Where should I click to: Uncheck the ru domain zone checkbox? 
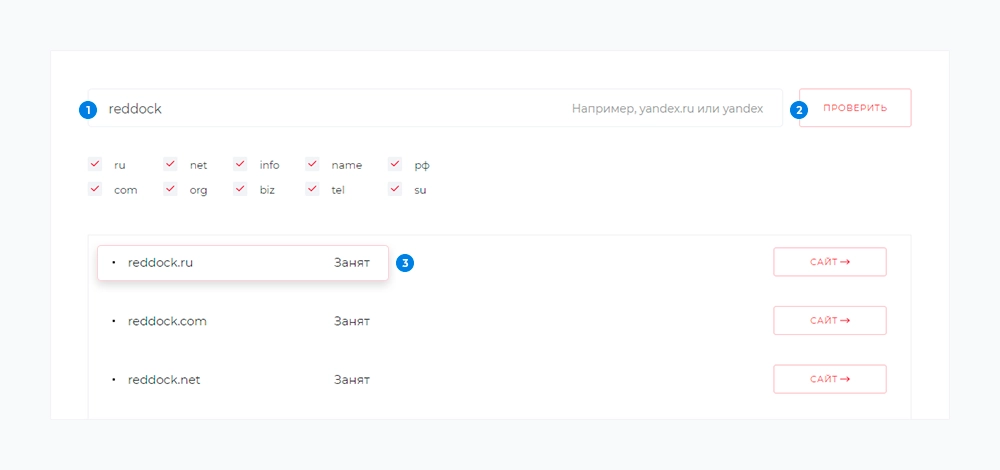pyautogui.click(x=96, y=164)
